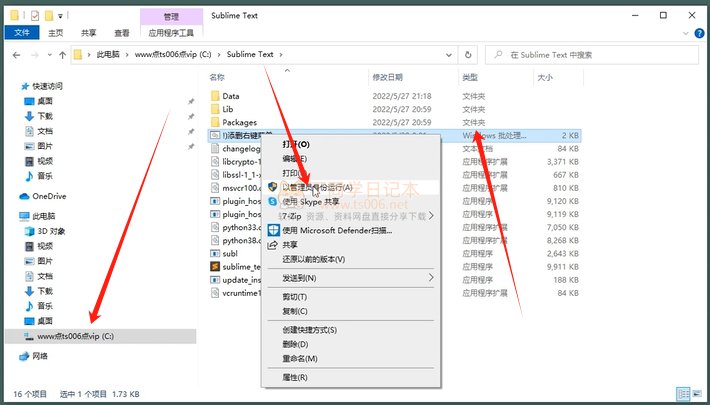Screen dimensions: 710x405
Task: Switch to details view icon
Action: tap(683, 394)
